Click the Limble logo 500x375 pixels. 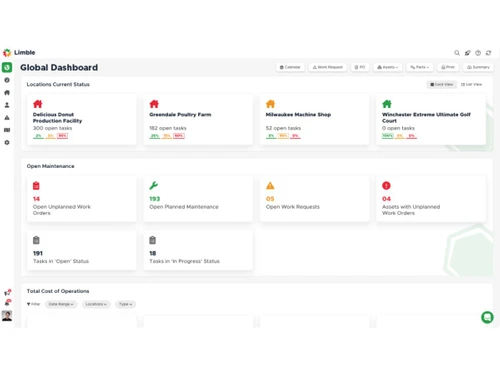click(x=19, y=52)
